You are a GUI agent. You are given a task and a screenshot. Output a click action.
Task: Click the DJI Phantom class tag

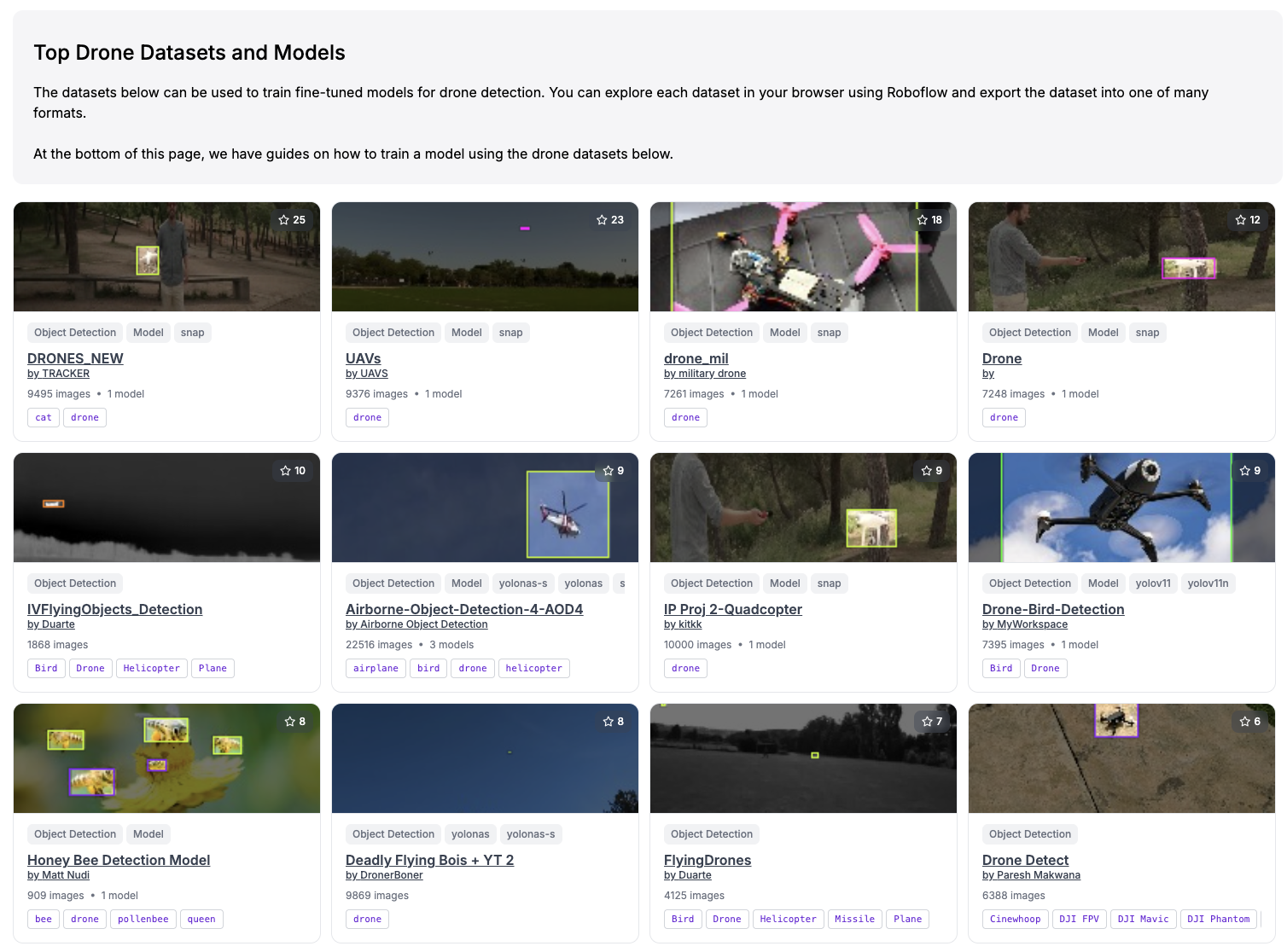pyautogui.click(x=1218, y=920)
